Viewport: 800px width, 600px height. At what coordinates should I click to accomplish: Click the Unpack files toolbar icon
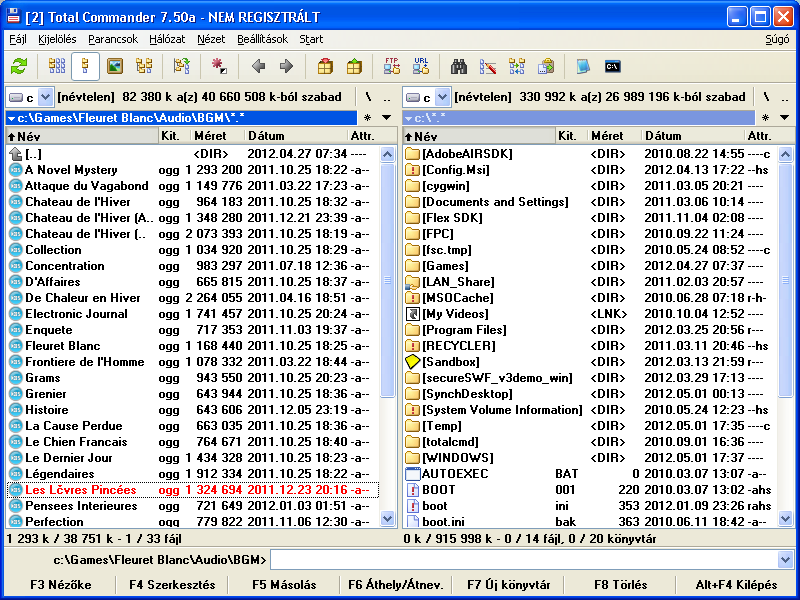pyautogui.click(x=354, y=66)
